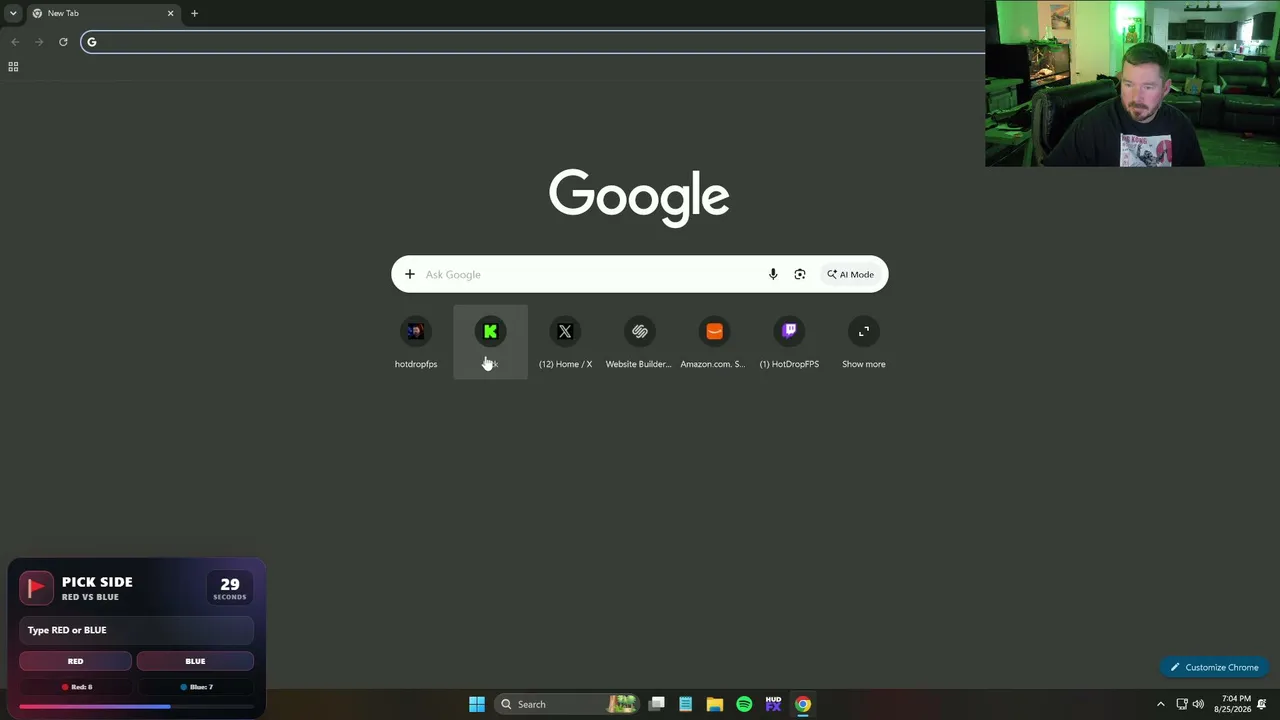Click the plus icon in Google search box
Image resolution: width=1280 pixels, height=720 pixels.
(409, 274)
